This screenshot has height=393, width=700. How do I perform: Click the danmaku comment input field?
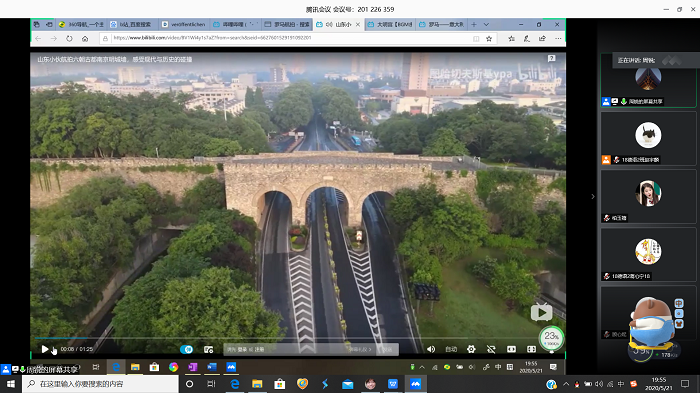click(x=300, y=349)
